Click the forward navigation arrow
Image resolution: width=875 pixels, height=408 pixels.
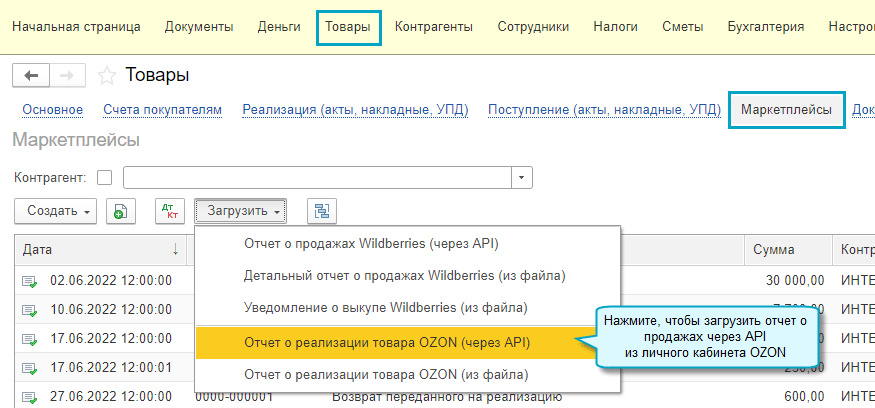pyautogui.click(x=66, y=75)
